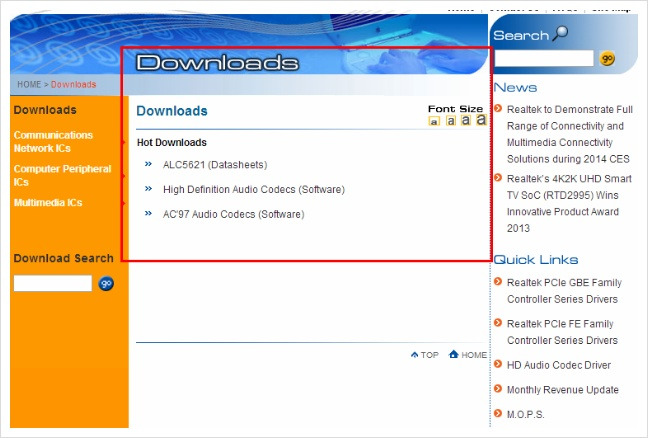Select the second smallest Font Size icon
Viewport: 648px width, 438px height.
click(x=451, y=120)
